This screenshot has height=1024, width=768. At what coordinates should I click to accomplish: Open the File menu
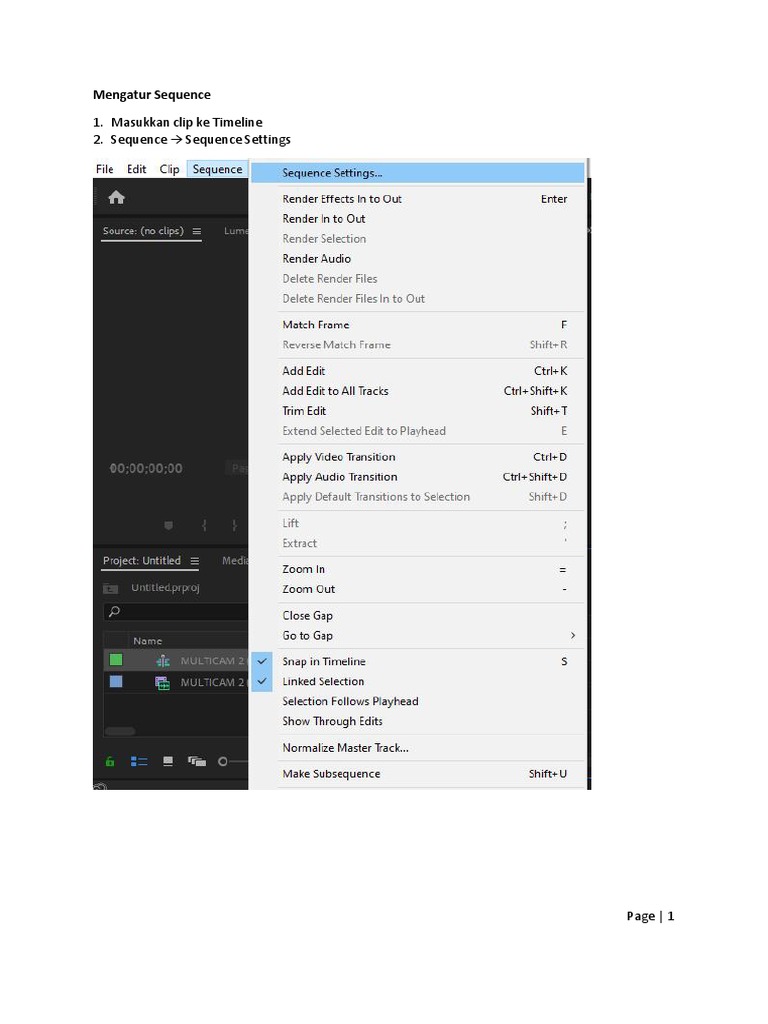[x=104, y=169]
